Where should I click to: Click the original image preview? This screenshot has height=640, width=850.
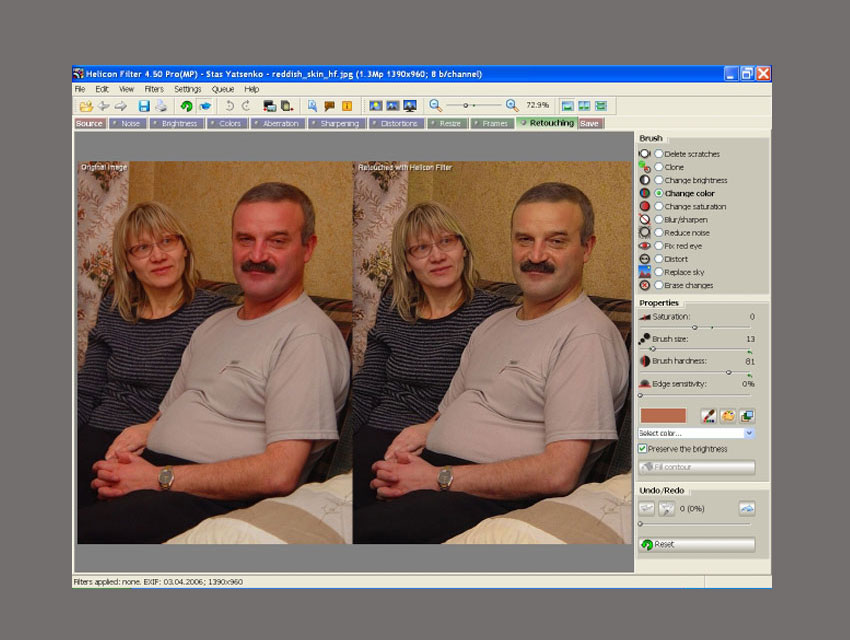(214, 352)
